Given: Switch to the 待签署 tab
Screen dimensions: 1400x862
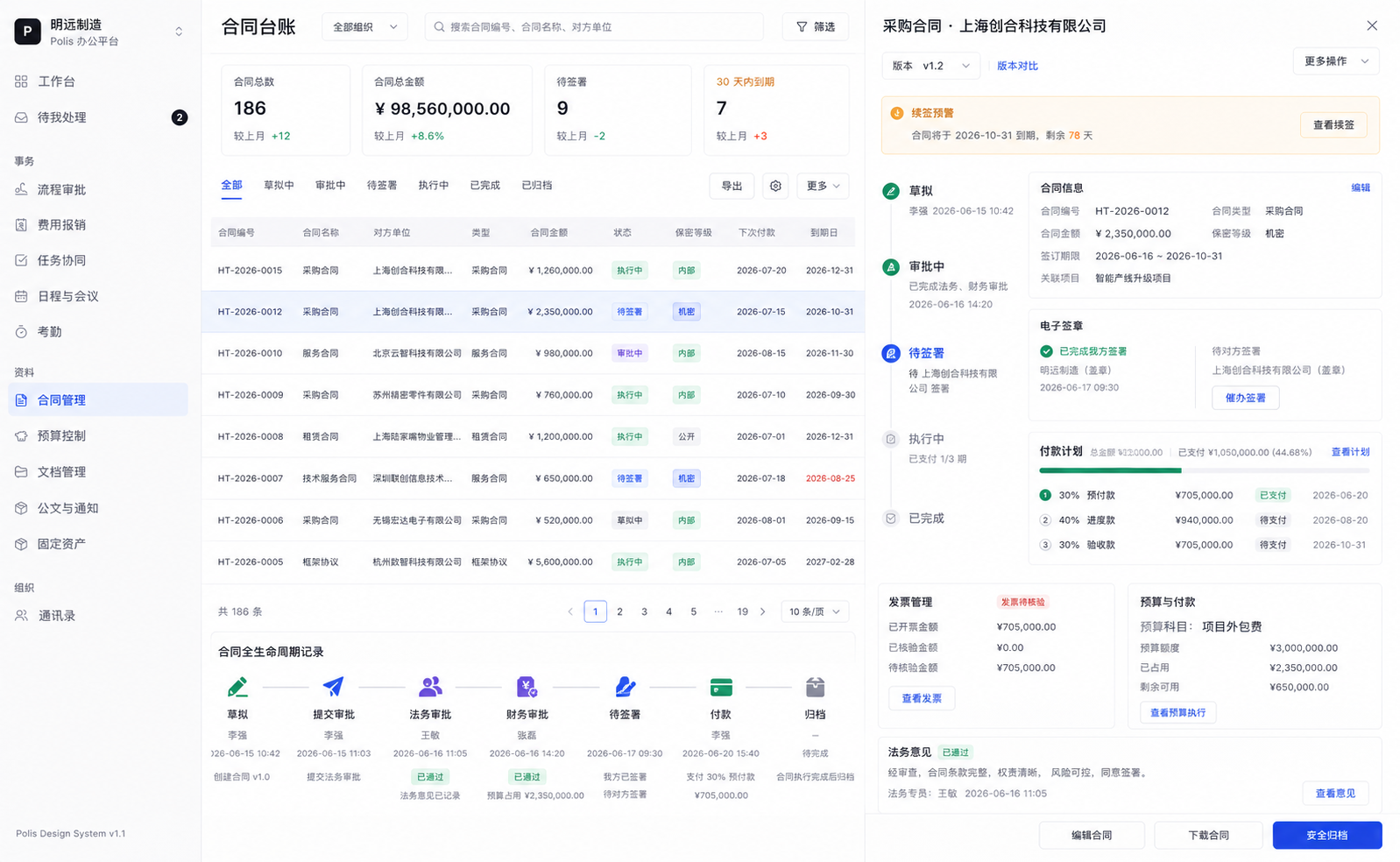Looking at the screenshot, I should [382, 186].
